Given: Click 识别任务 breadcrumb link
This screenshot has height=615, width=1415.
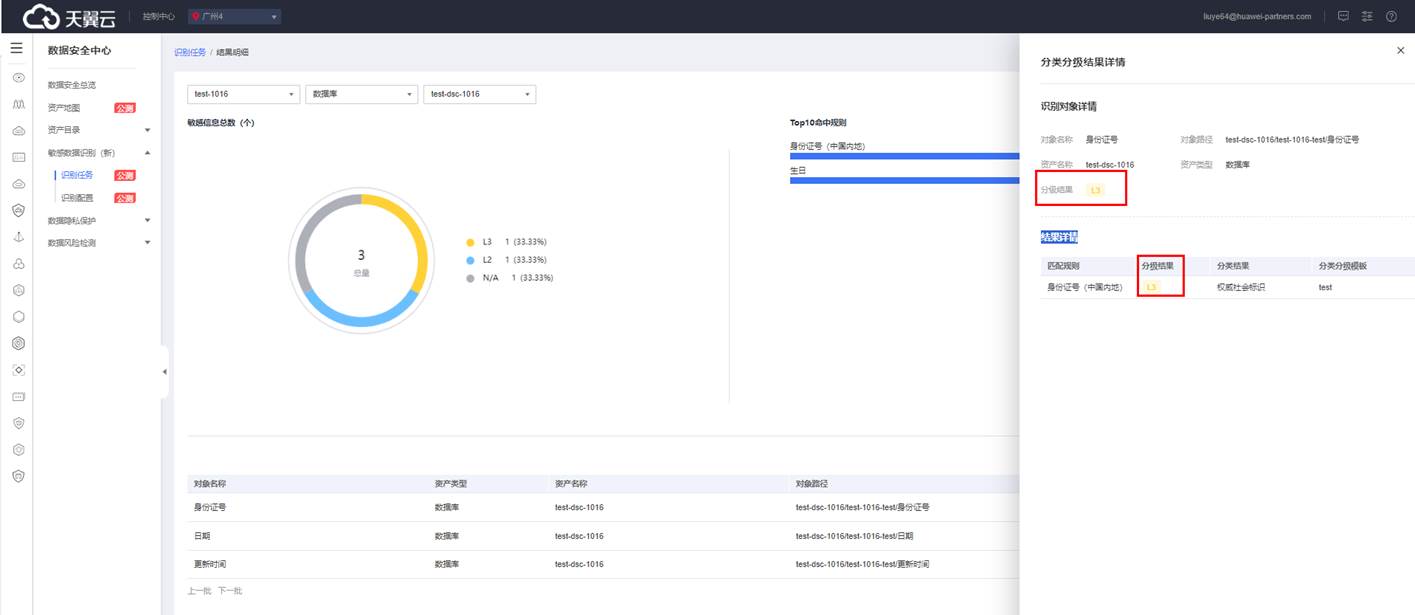Looking at the screenshot, I should point(189,52).
